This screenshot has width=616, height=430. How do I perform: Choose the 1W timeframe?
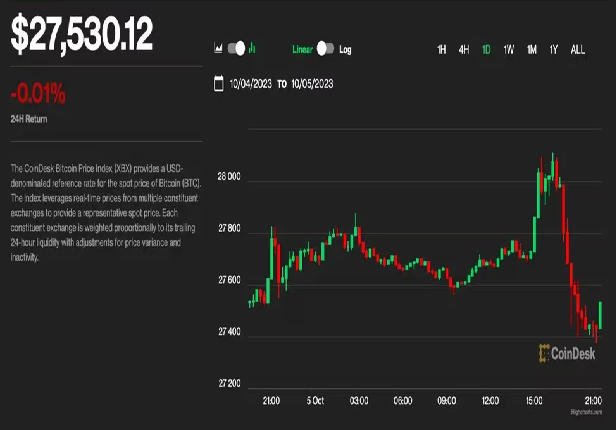(509, 48)
